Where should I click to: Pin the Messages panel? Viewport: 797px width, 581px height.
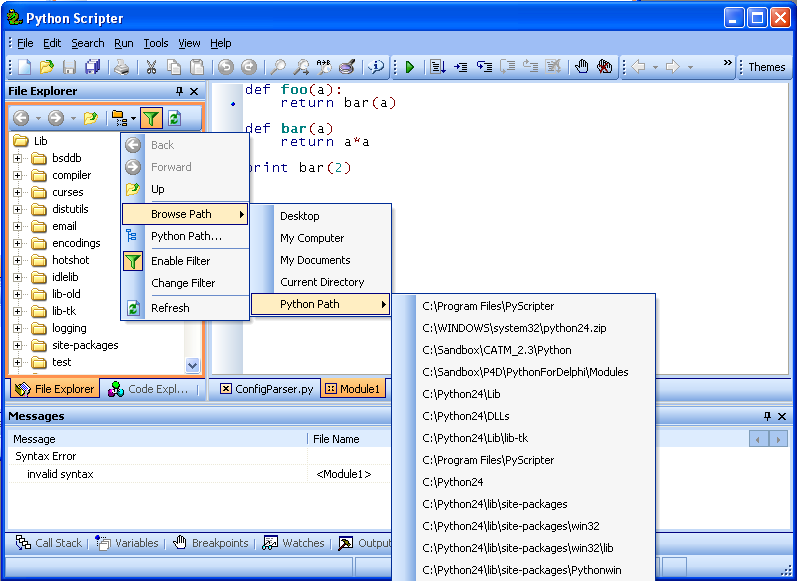pos(768,416)
